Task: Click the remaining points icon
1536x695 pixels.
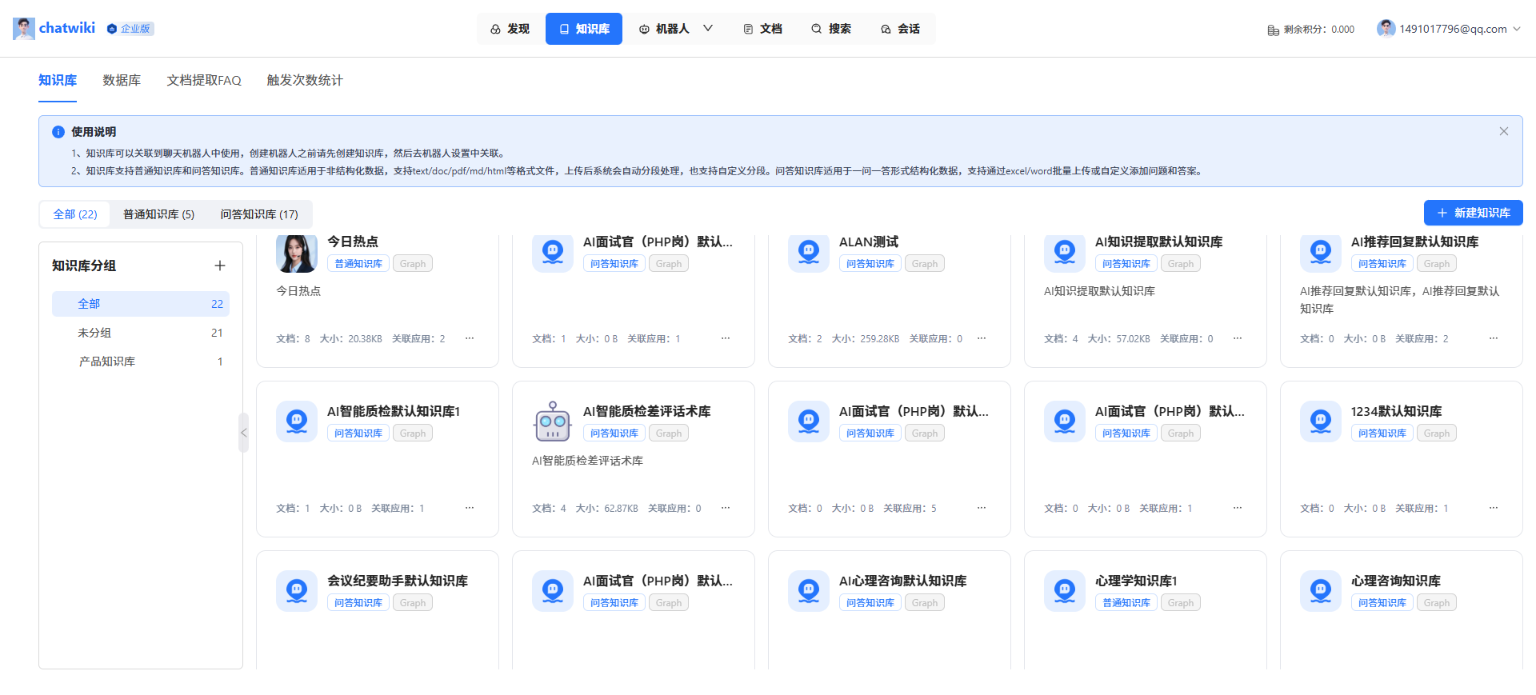Action: 1273,30
